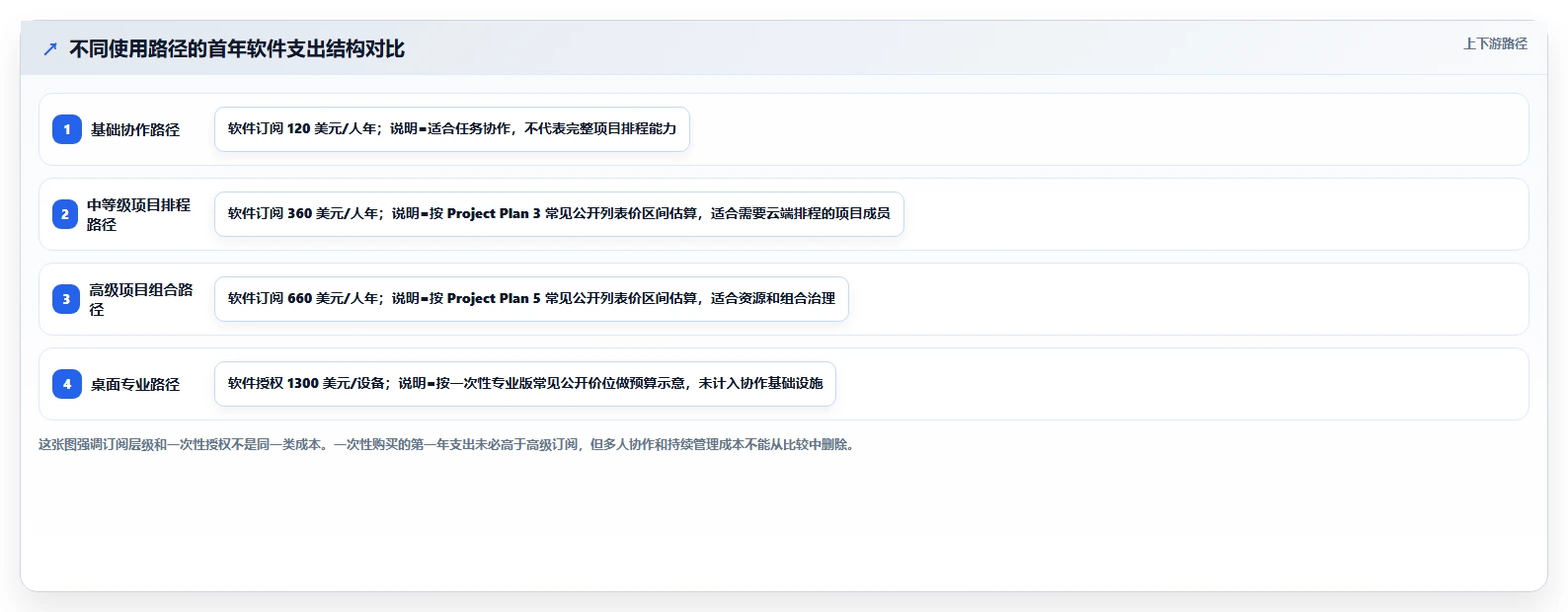The height and width of the screenshot is (612, 1568).
Task: Click the title 不同使用路径的首年软件支出结构对比
Action: pyautogui.click(x=237, y=49)
